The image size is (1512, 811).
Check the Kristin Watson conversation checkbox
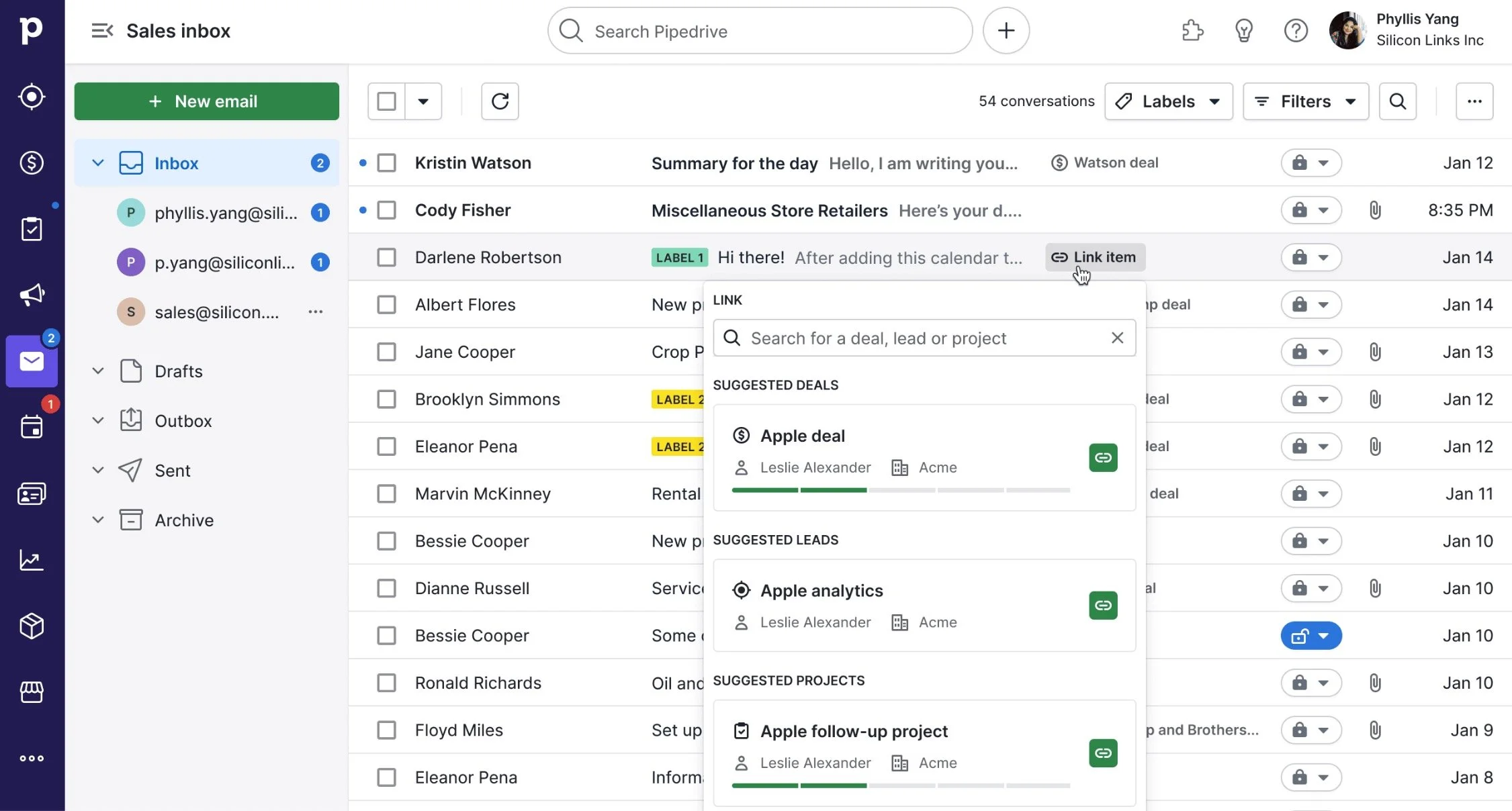click(x=387, y=163)
